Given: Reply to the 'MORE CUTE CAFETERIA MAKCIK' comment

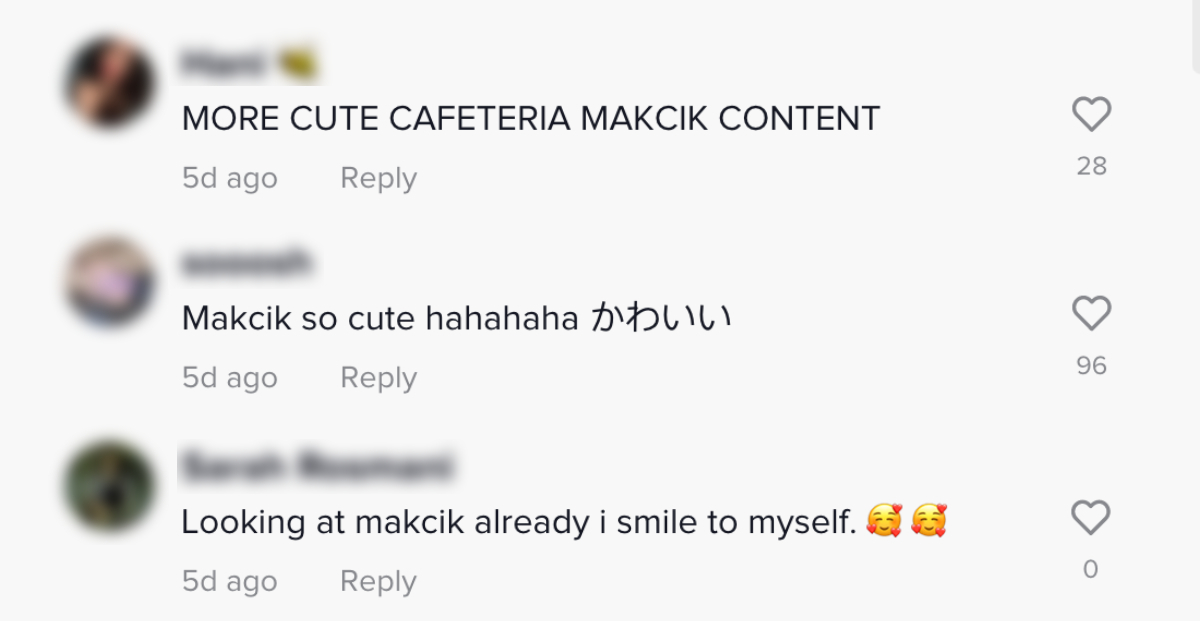Looking at the screenshot, I should click(x=378, y=178).
